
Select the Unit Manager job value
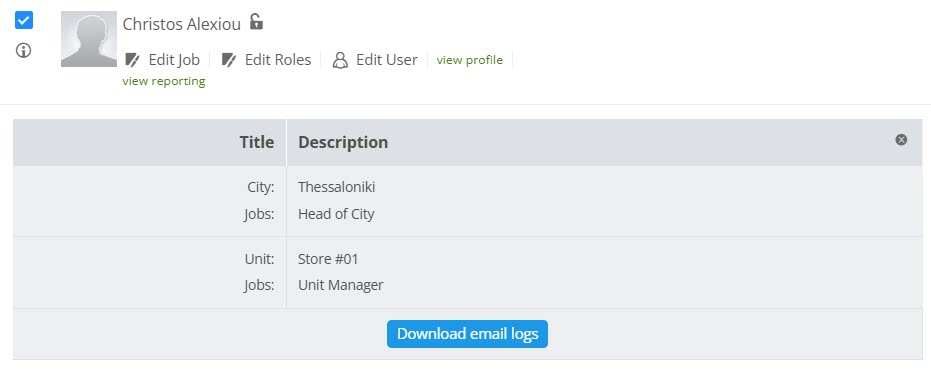click(x=341, y=285)
